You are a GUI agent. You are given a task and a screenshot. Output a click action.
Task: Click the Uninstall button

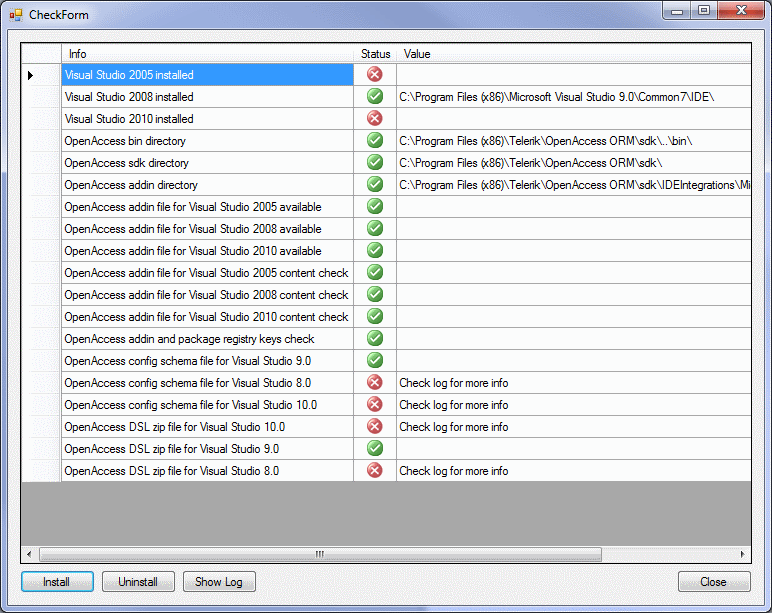138,581
